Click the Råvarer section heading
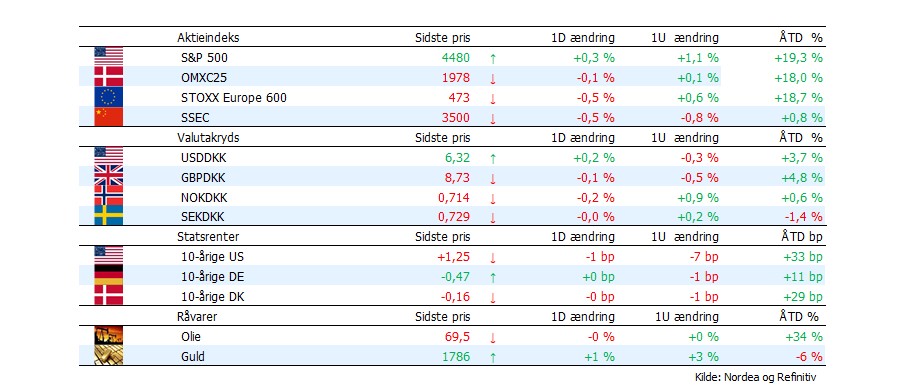 pos(197,317)
